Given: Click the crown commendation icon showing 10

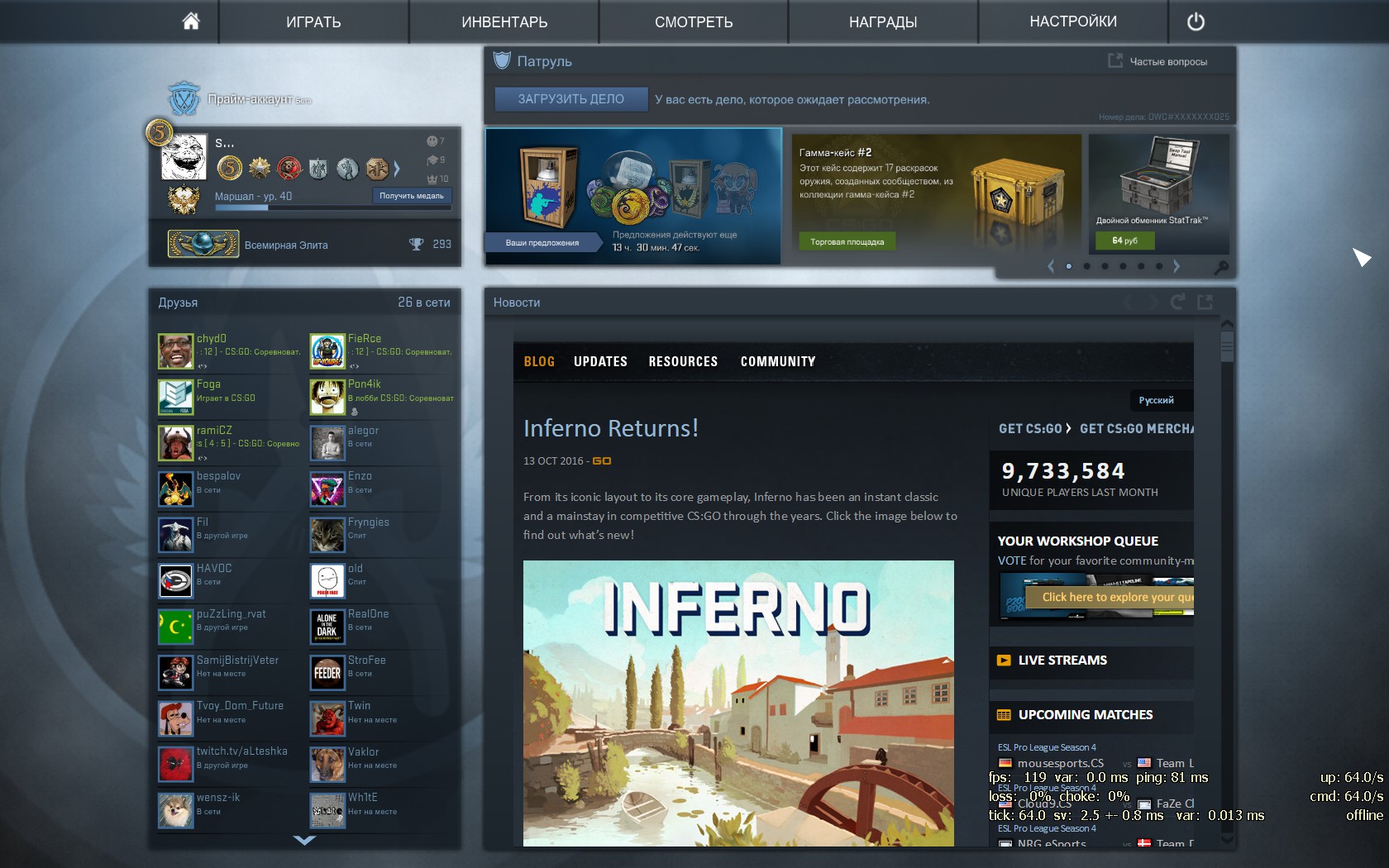Looking at the screenshot, I should click(432, 179).
